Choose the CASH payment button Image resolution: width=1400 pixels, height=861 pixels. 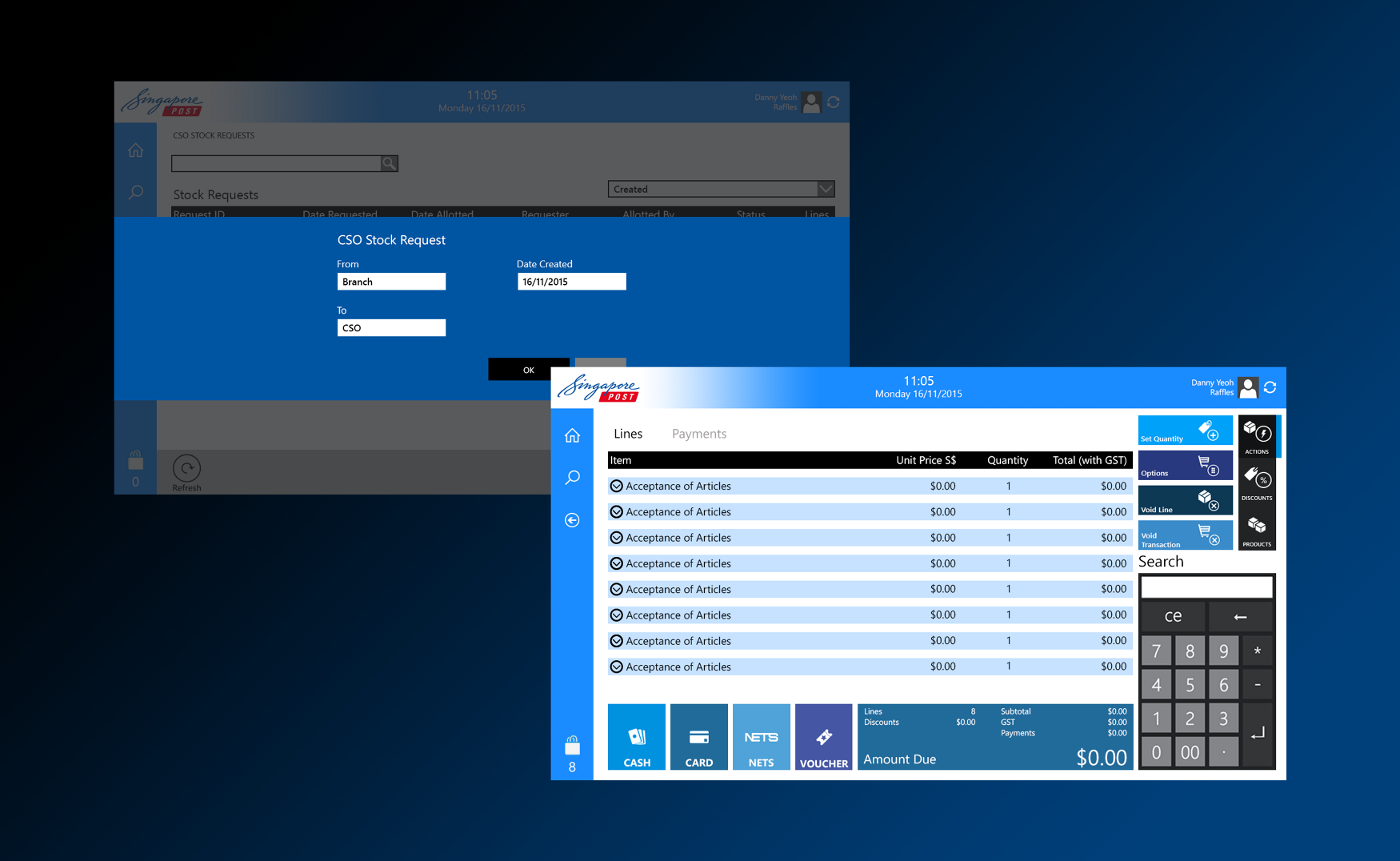pos(636,736)
